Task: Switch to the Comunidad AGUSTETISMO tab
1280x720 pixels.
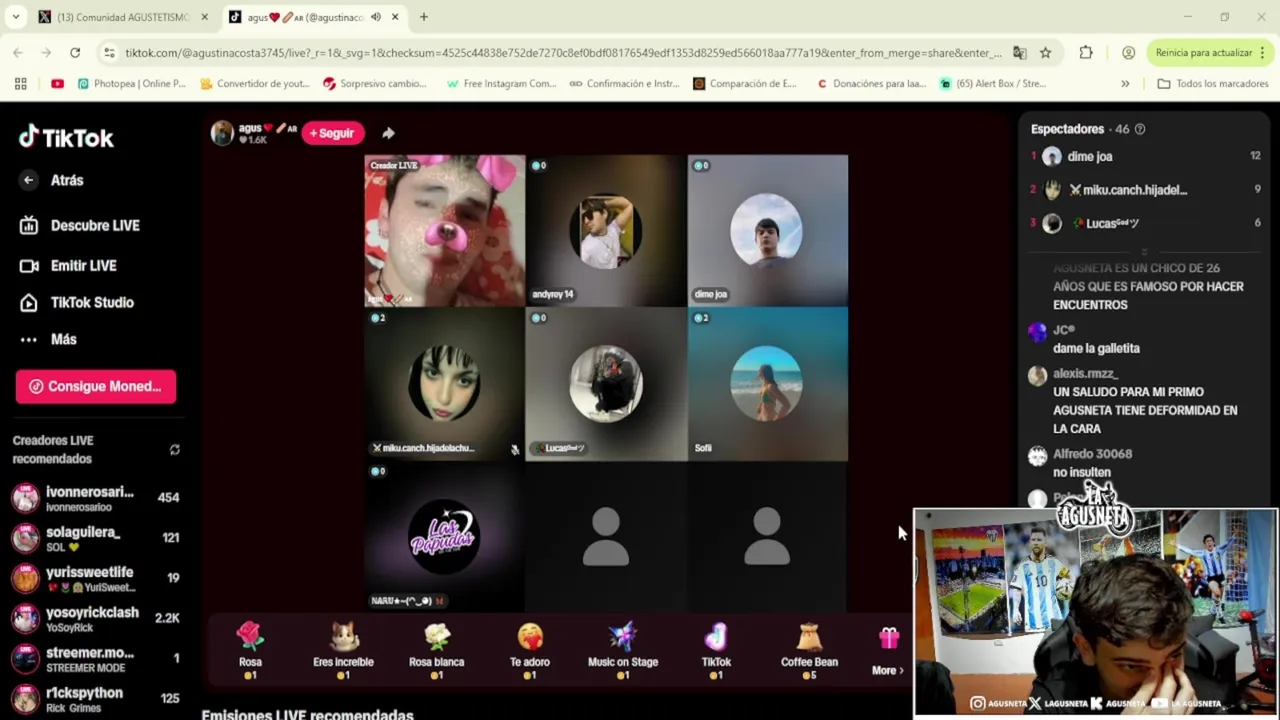Action: coord(122,17)
